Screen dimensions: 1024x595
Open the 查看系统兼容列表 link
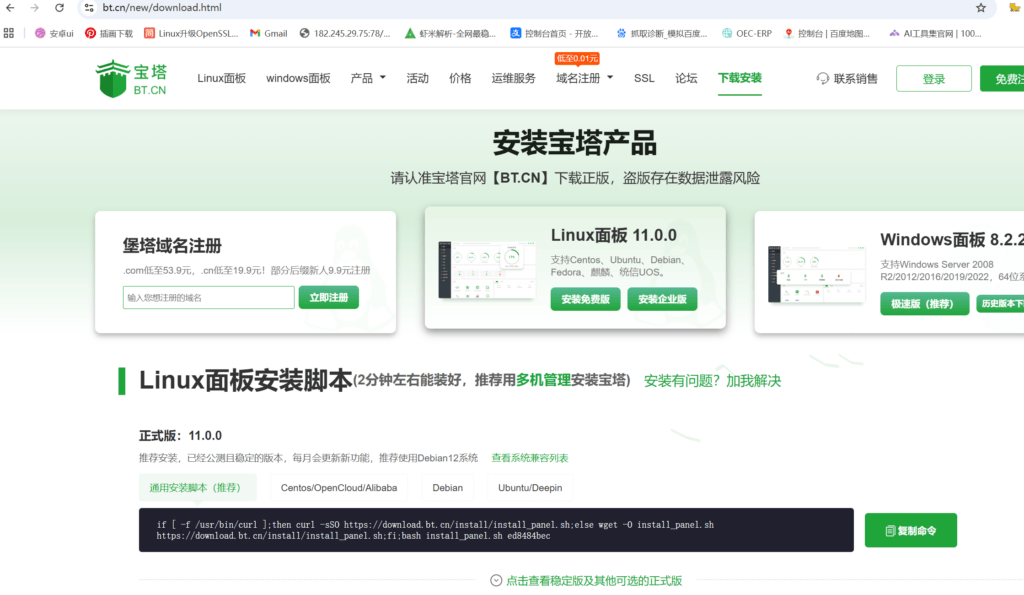(530, 457)
